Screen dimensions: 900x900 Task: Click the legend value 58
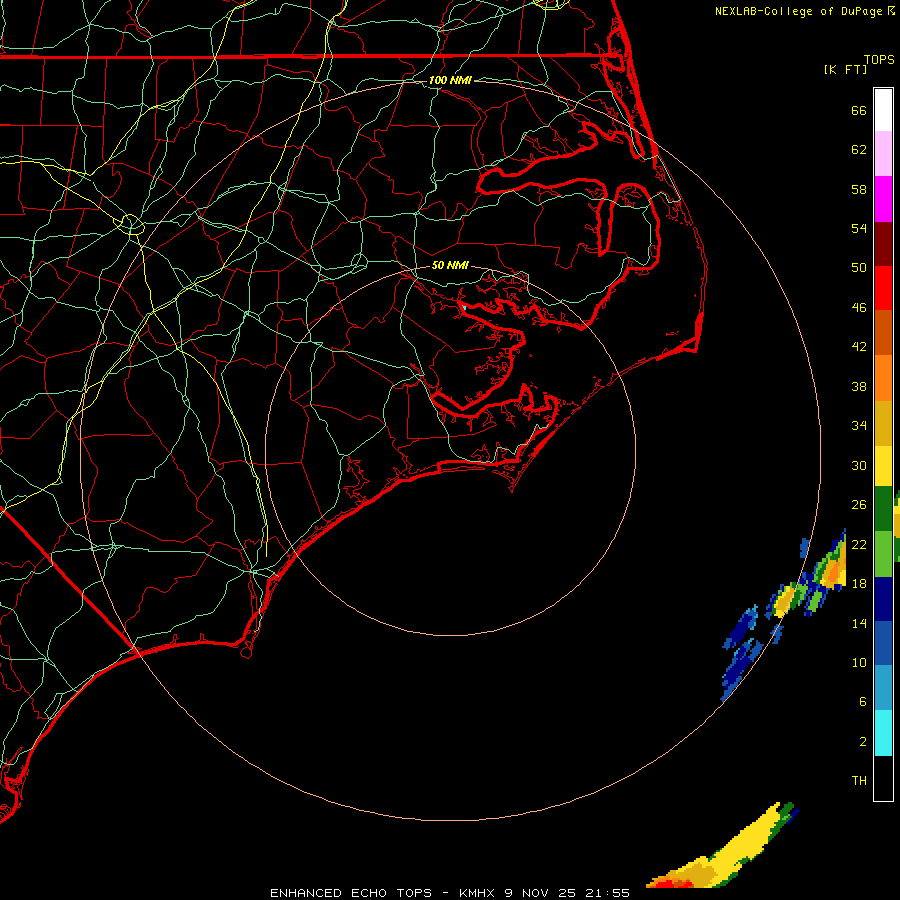[x=859, y=189]
